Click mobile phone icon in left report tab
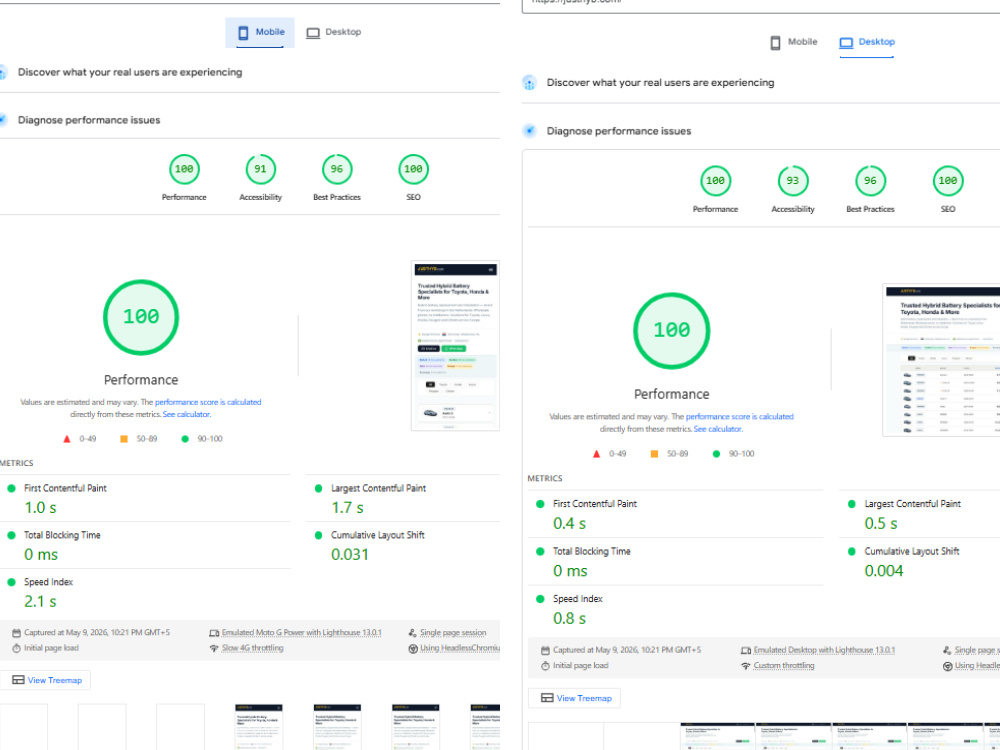 [243, 33]
